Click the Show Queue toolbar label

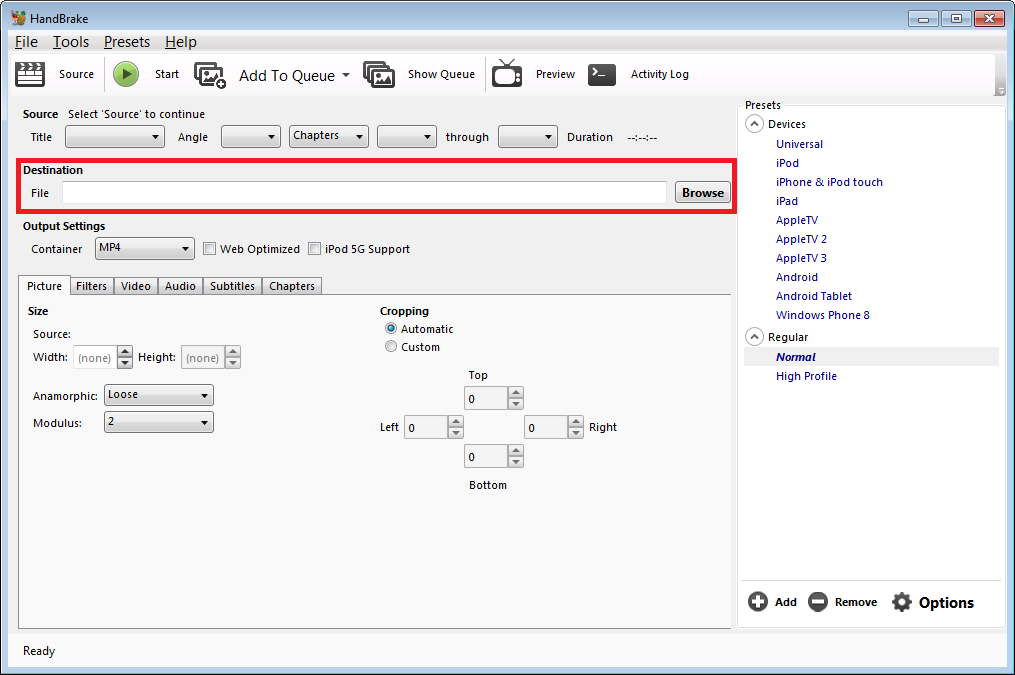tap(441, 74)
